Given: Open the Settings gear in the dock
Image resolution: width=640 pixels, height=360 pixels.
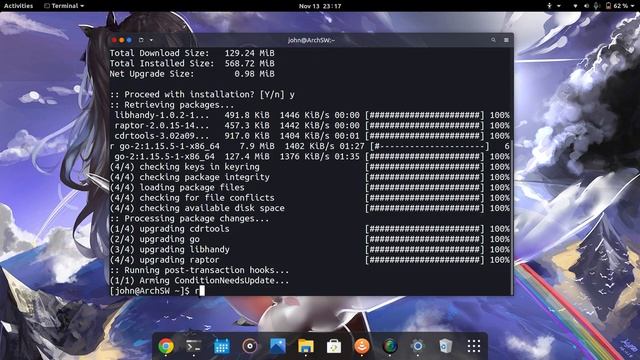Looking at the screenshot, I should click(418, 346).
